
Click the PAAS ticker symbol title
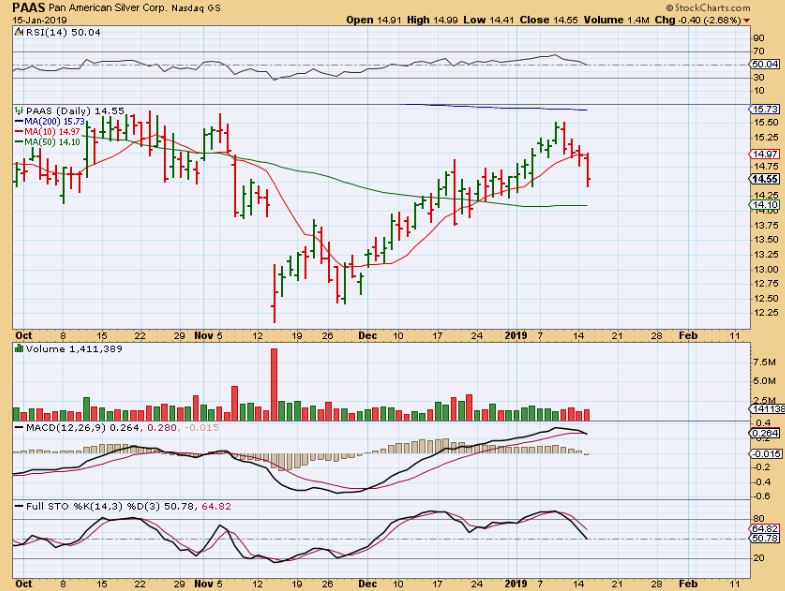click(29, 8)
